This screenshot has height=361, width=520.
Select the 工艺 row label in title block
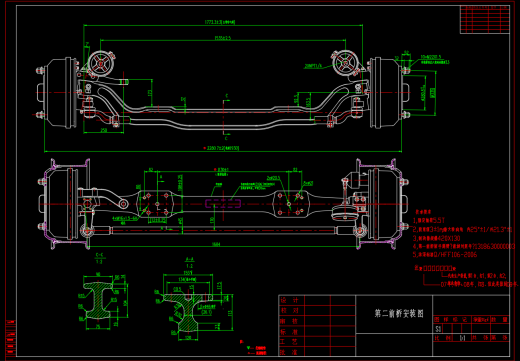coord(289,342)
